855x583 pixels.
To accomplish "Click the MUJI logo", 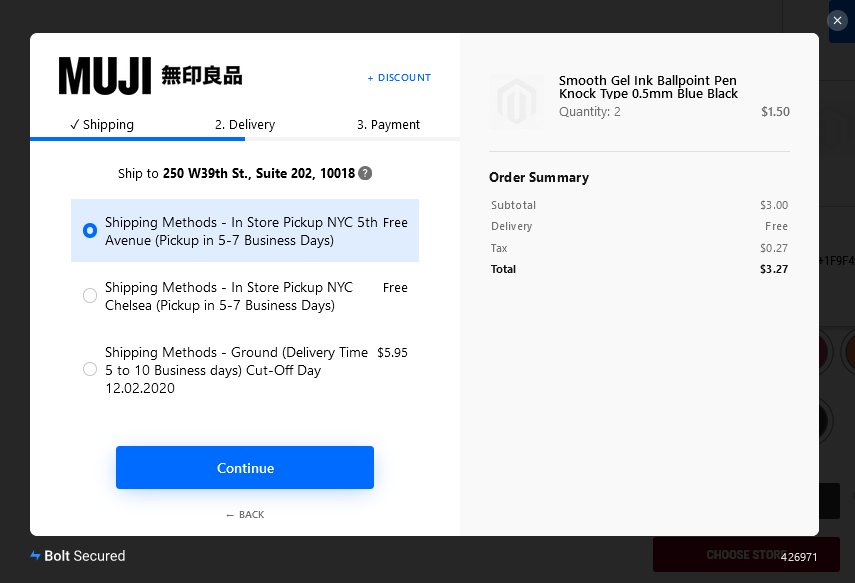I will click(150, 76).
